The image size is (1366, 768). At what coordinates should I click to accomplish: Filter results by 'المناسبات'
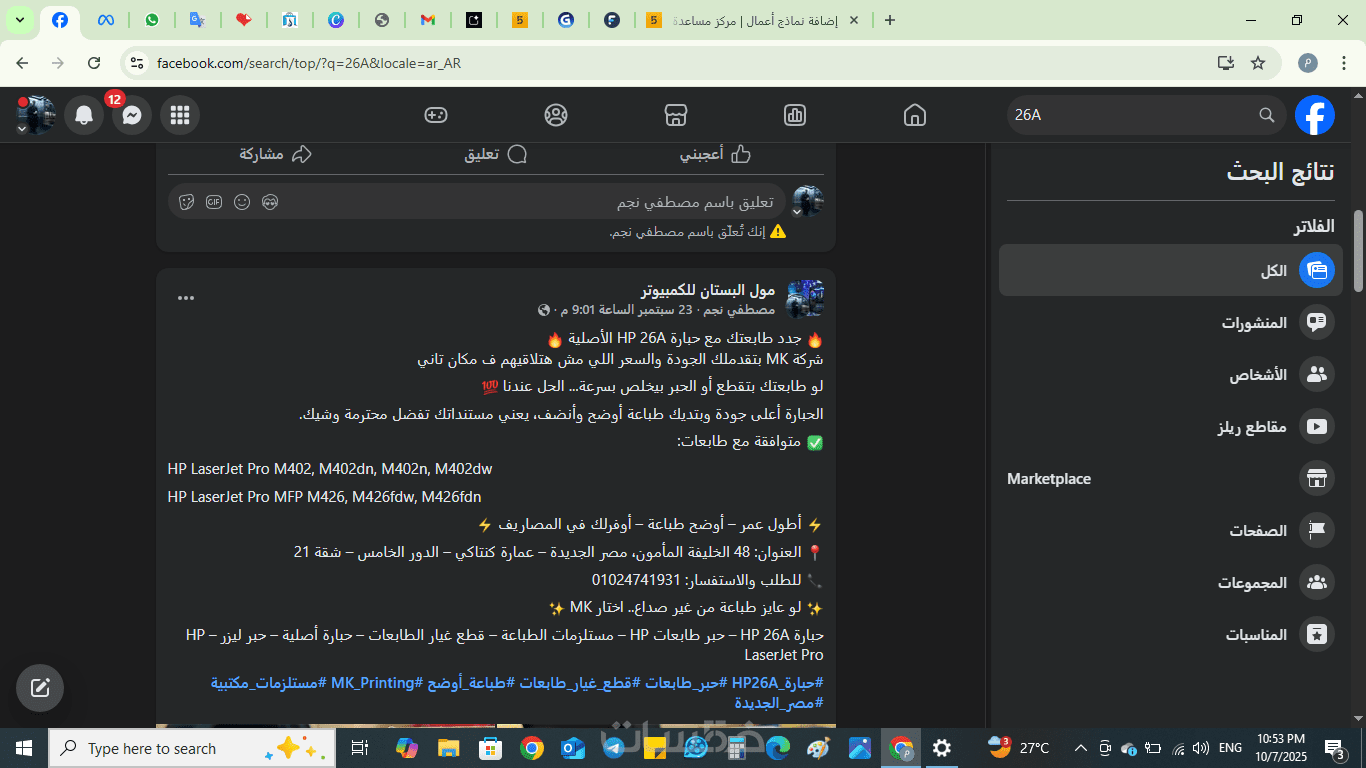pos(1171,635)
